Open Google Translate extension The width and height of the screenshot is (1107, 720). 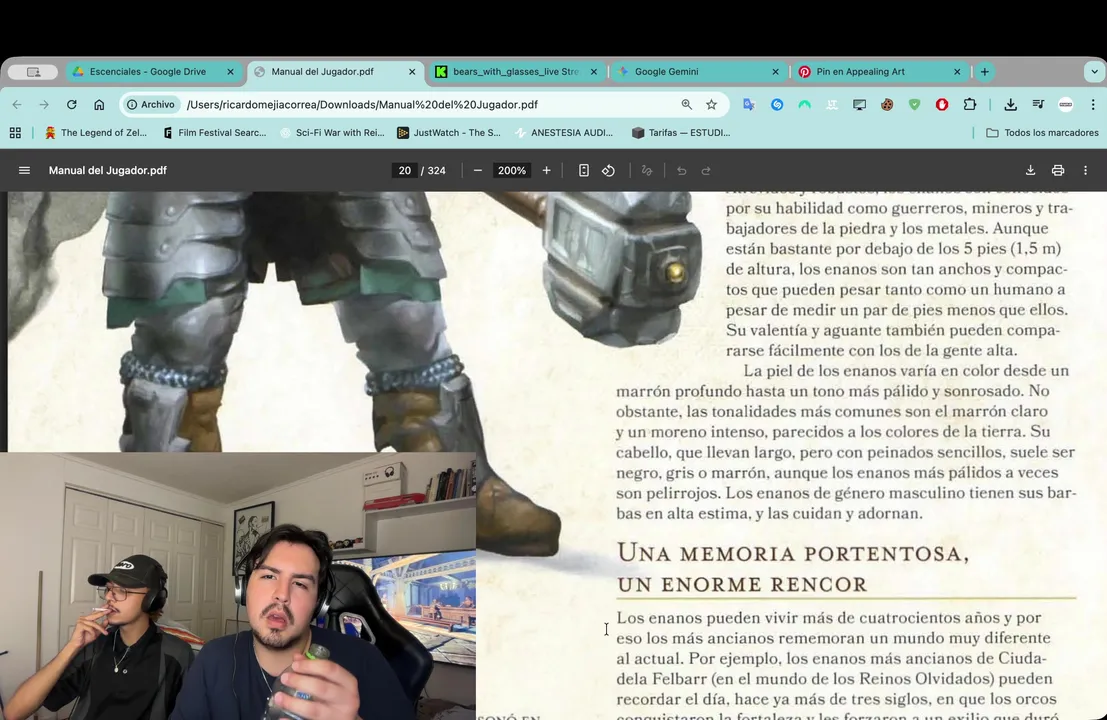click(749, 104)
